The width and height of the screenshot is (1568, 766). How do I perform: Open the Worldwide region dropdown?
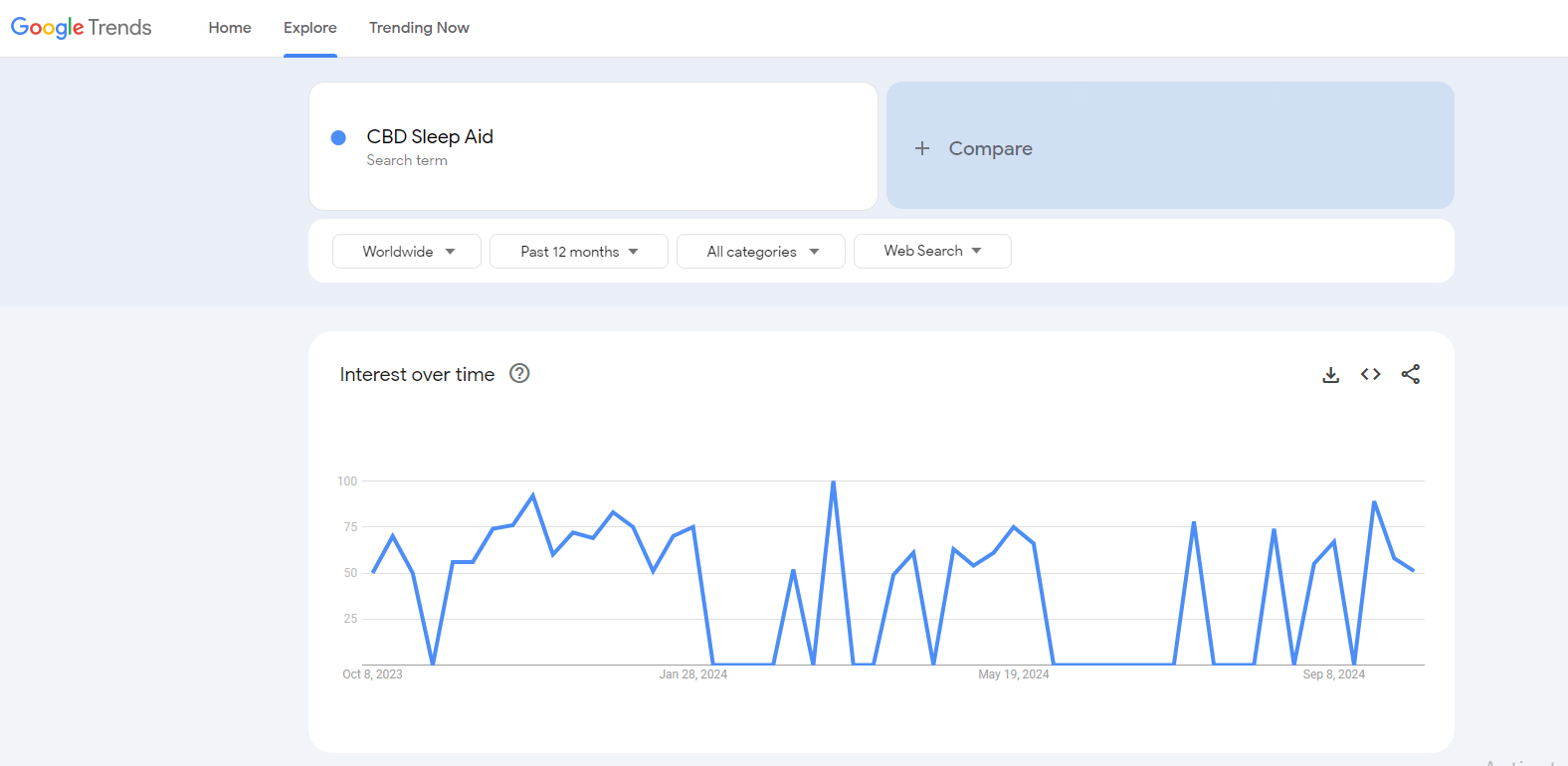point(407,252)
